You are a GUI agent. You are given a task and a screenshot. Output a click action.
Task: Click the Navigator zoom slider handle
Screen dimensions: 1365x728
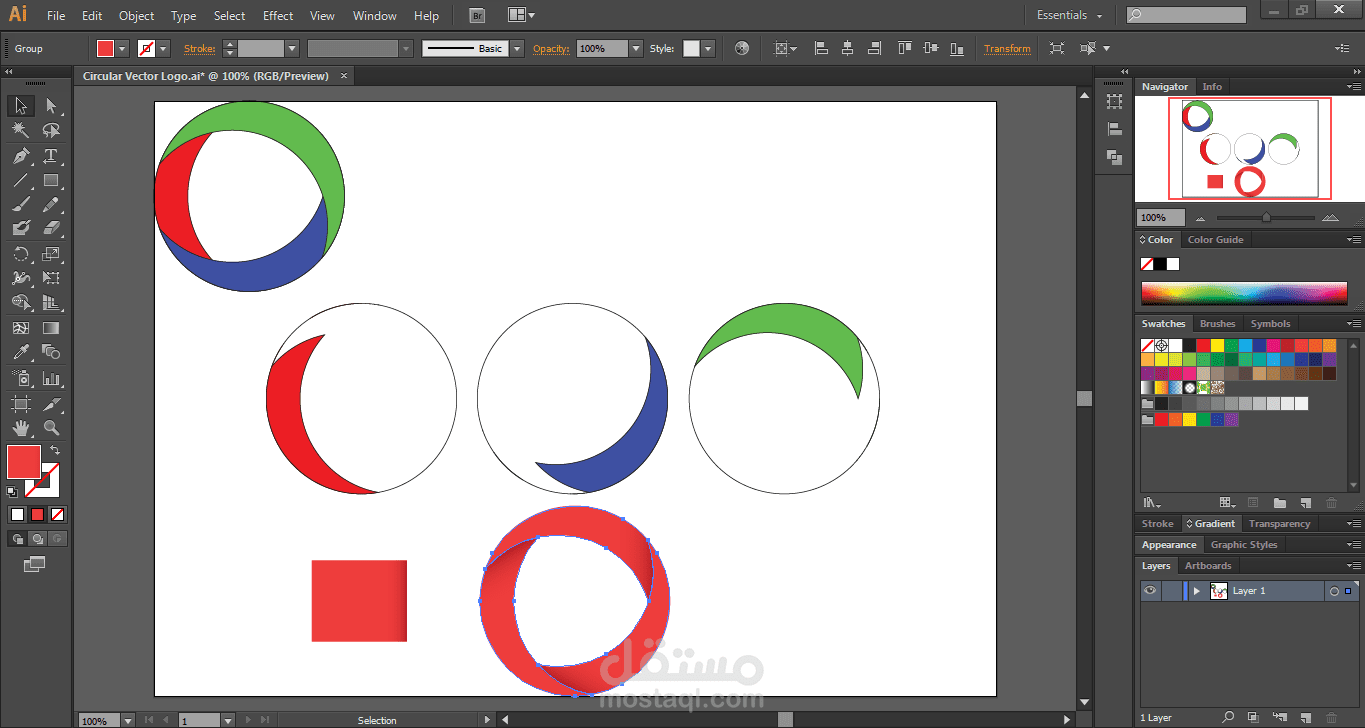tap(1266, 217)
